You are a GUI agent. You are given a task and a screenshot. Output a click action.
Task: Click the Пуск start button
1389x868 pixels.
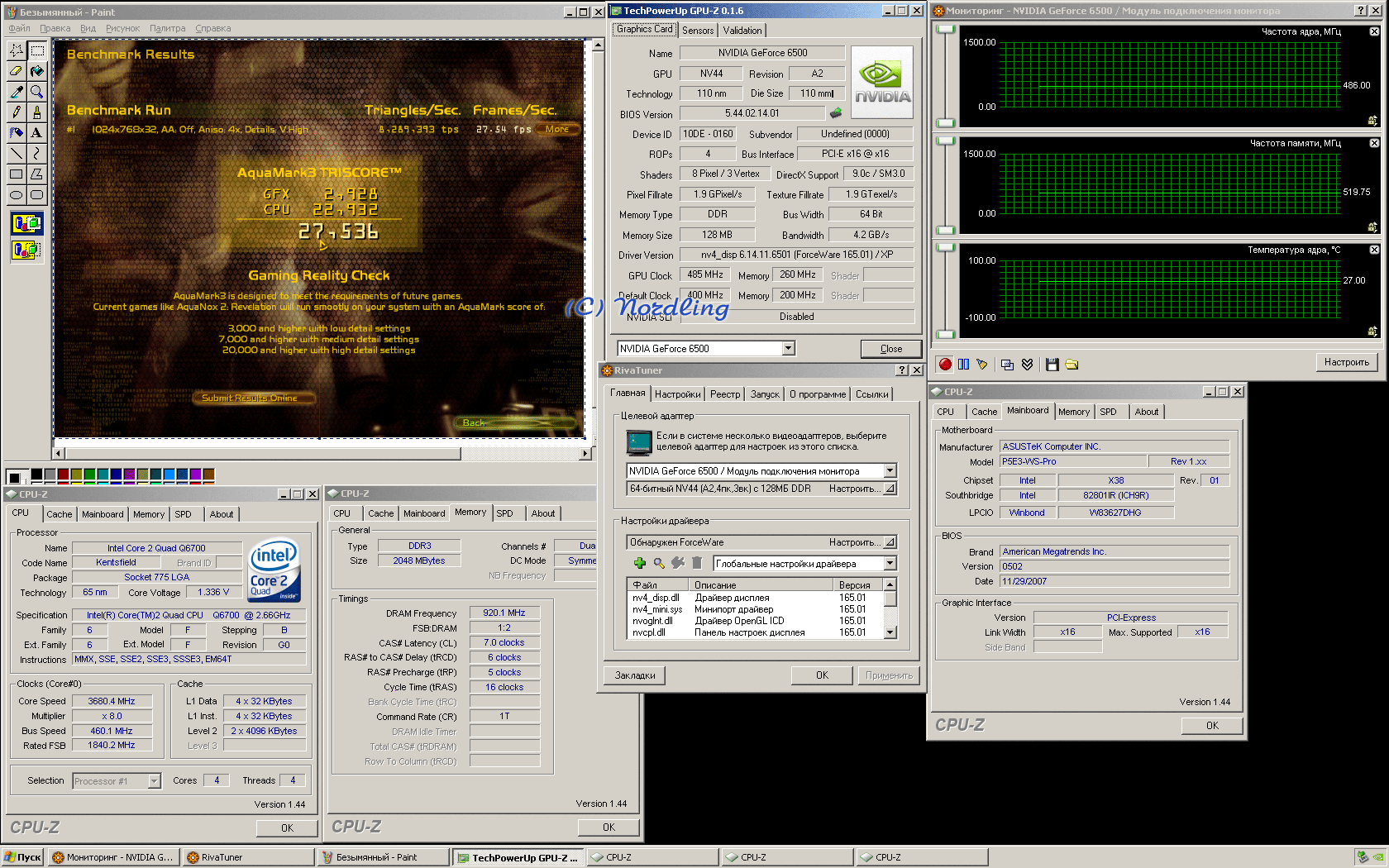pos(22,857)
